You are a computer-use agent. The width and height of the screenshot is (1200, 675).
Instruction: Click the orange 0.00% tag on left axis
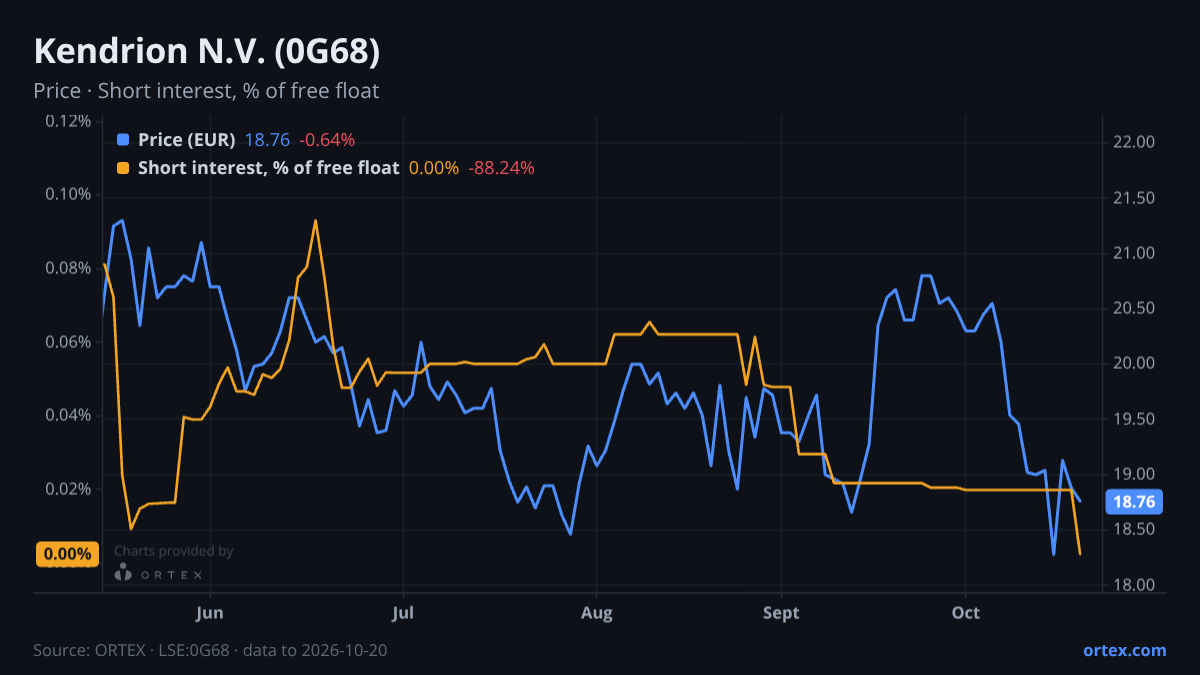click(x=67, y=554)
